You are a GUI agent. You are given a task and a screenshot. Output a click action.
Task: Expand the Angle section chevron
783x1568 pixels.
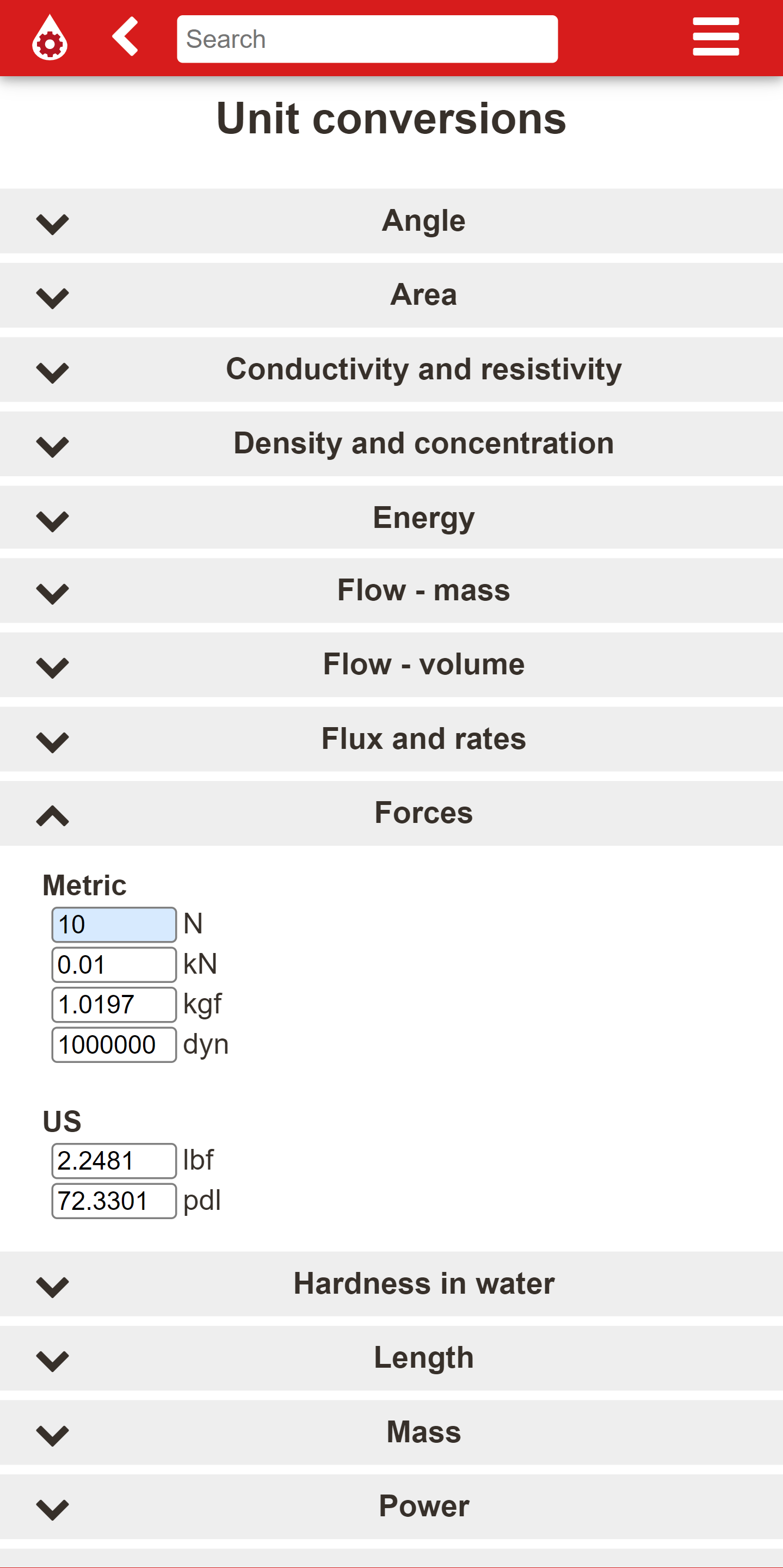pyautogui.click(x=52, y=224)
